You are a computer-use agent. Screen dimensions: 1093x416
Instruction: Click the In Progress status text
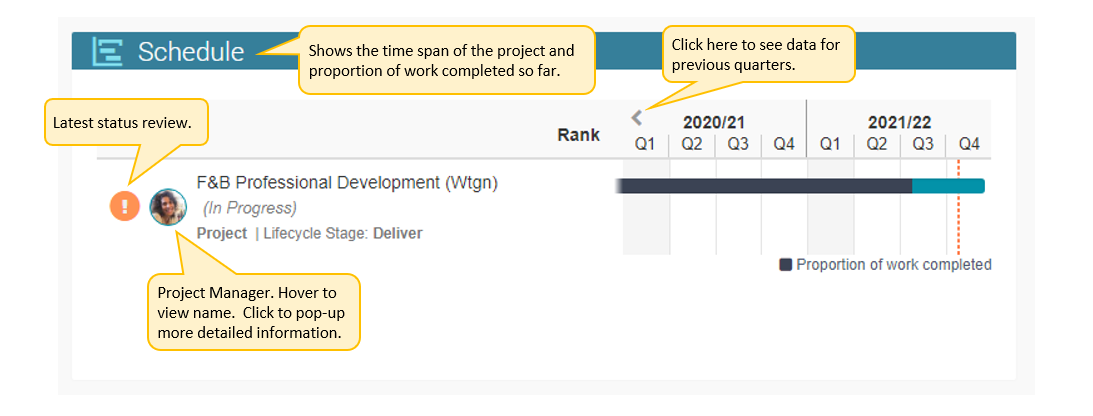[250, 208]
